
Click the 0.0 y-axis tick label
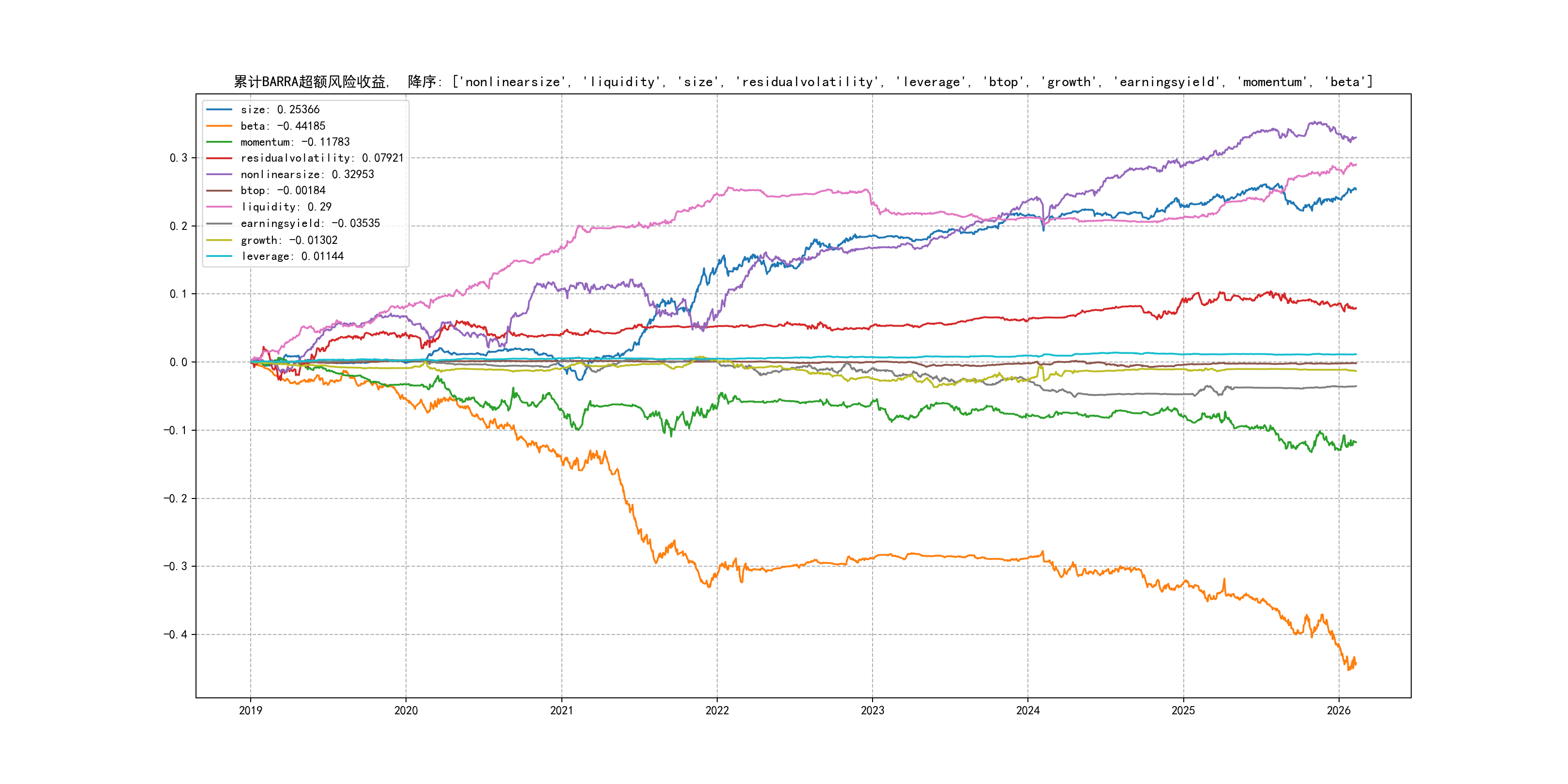click(179, 362)
